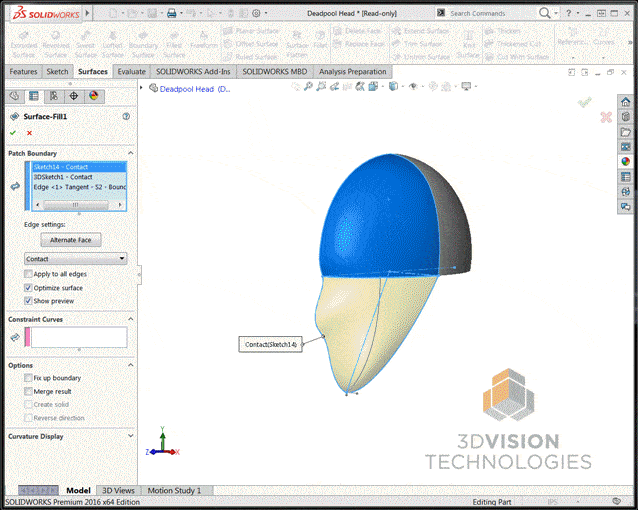Expand the SOLIDWORKS menu arrow
Image resolution: width=638 pixels, height=510 pixels.
tap(87, 13)
